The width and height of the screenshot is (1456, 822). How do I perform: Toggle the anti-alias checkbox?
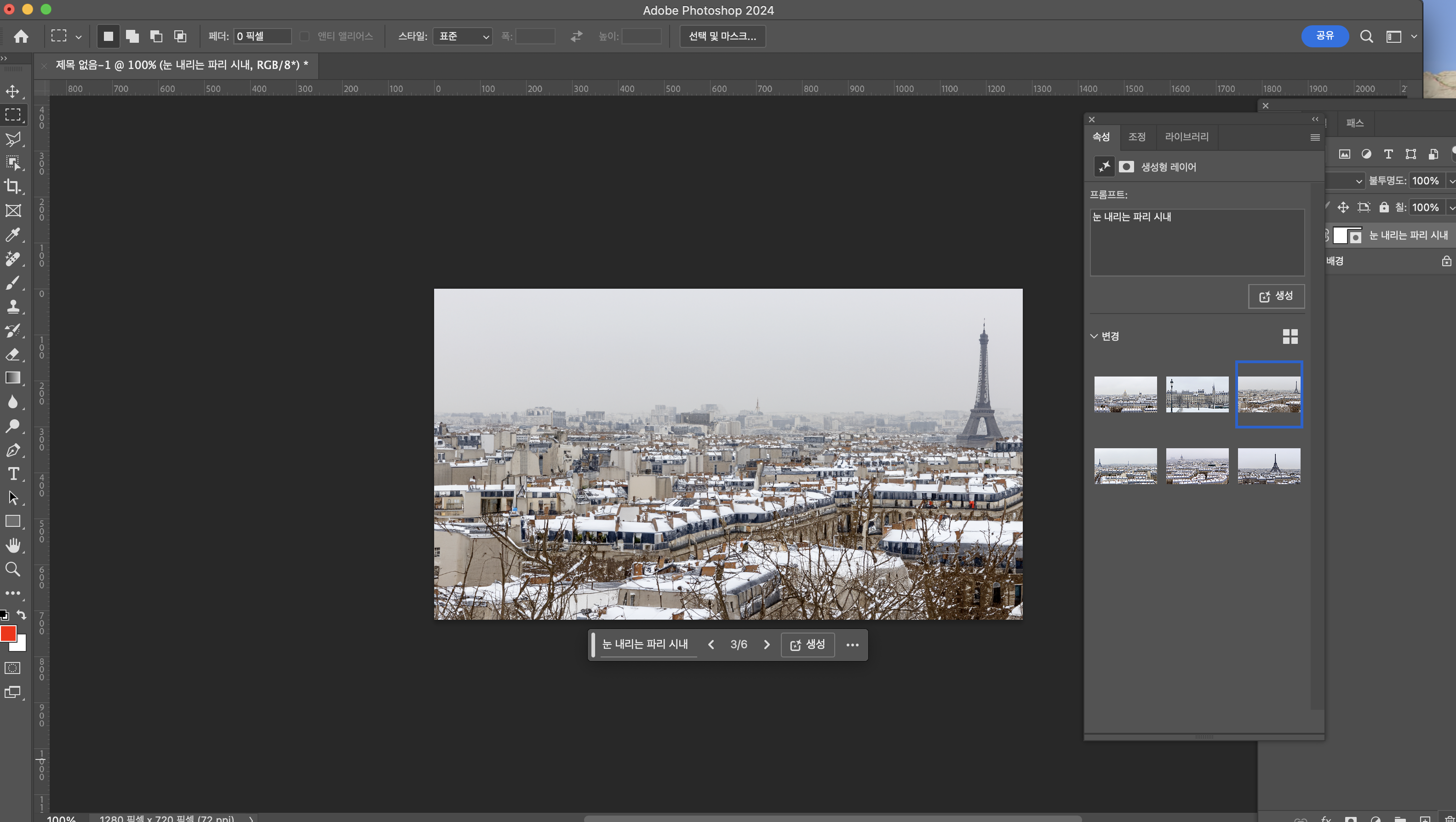(x=304, y=36)
